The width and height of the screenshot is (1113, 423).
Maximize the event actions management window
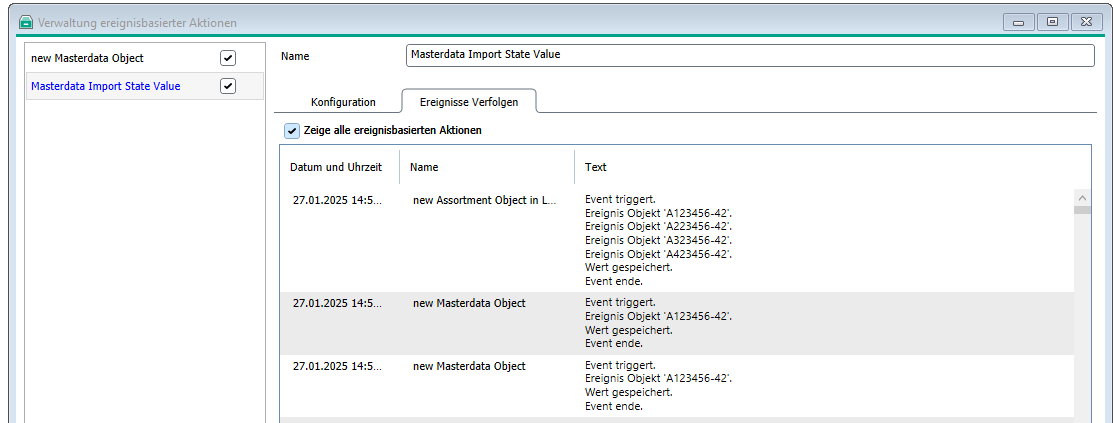coord(1051,22)
